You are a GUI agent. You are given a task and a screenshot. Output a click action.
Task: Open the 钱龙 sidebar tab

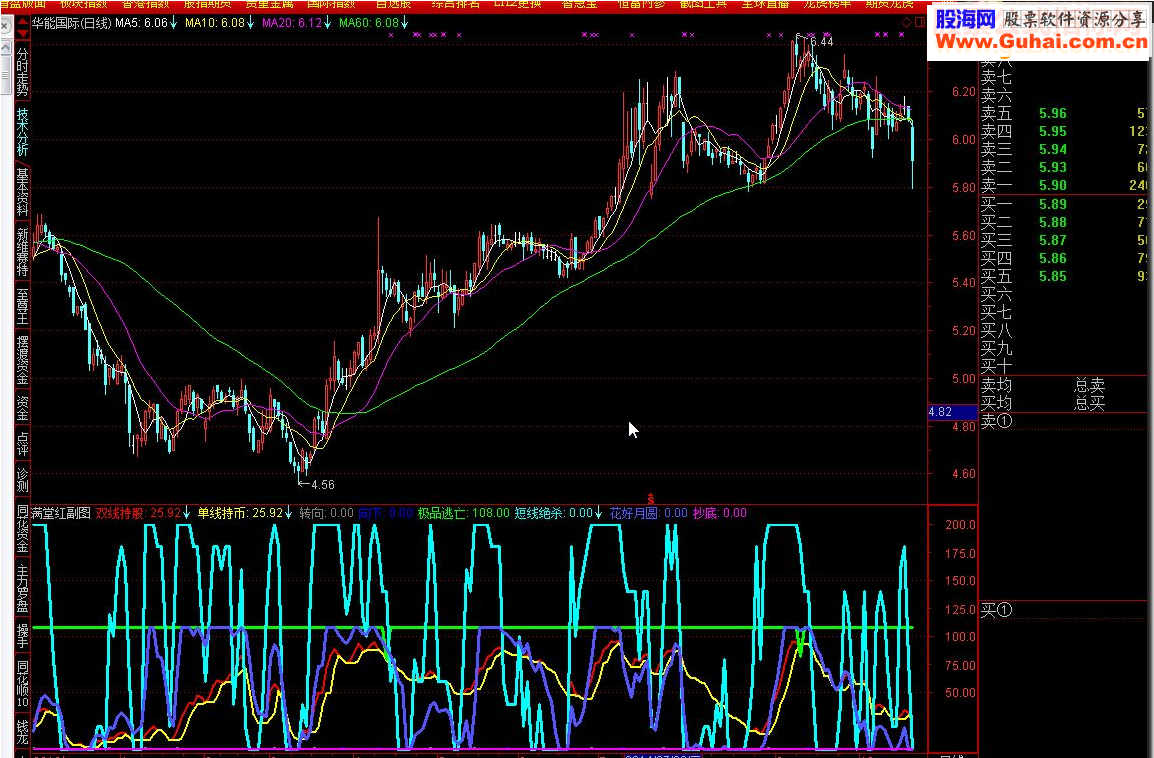(23, 732)
